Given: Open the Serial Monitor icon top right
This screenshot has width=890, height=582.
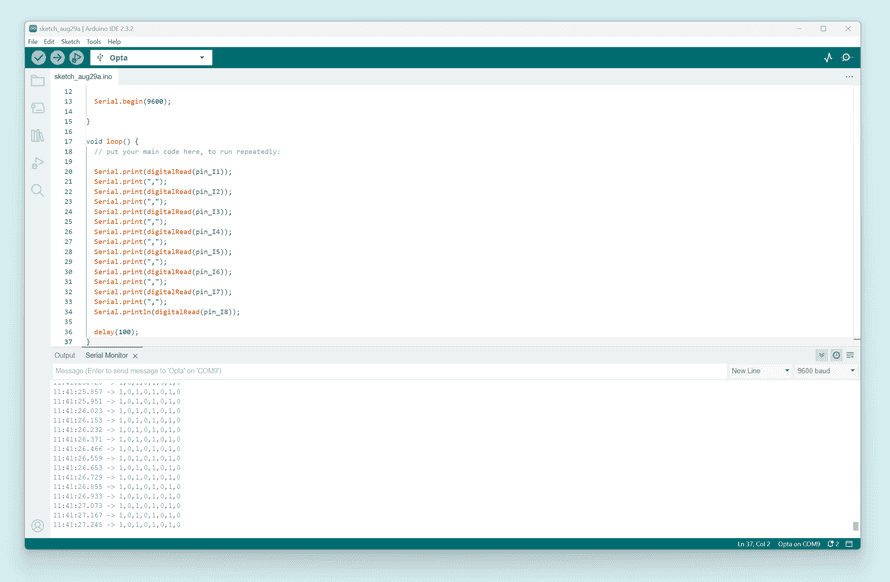Looking at the screenshot, I should tap(847, 58).
